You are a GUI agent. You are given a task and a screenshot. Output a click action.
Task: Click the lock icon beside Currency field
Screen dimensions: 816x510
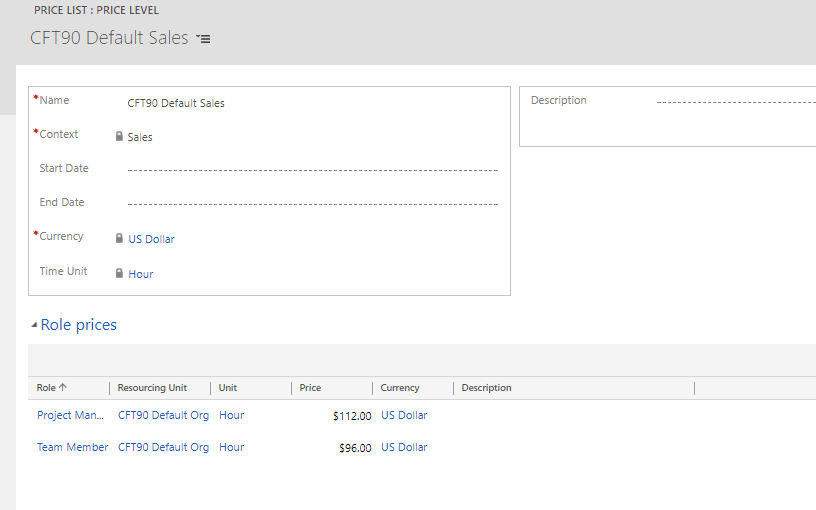pyautogui.click(x=119, y=238)
